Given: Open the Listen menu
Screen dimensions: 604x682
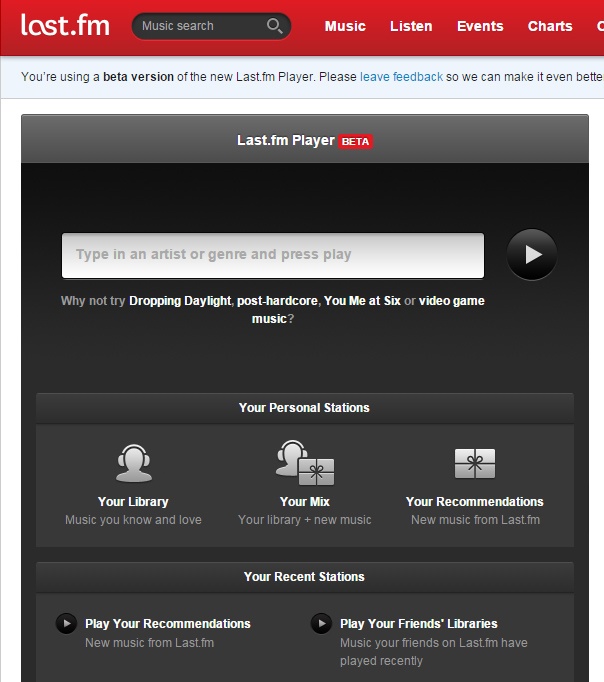Looking at the screenshot, I should [x=411, y=26].
